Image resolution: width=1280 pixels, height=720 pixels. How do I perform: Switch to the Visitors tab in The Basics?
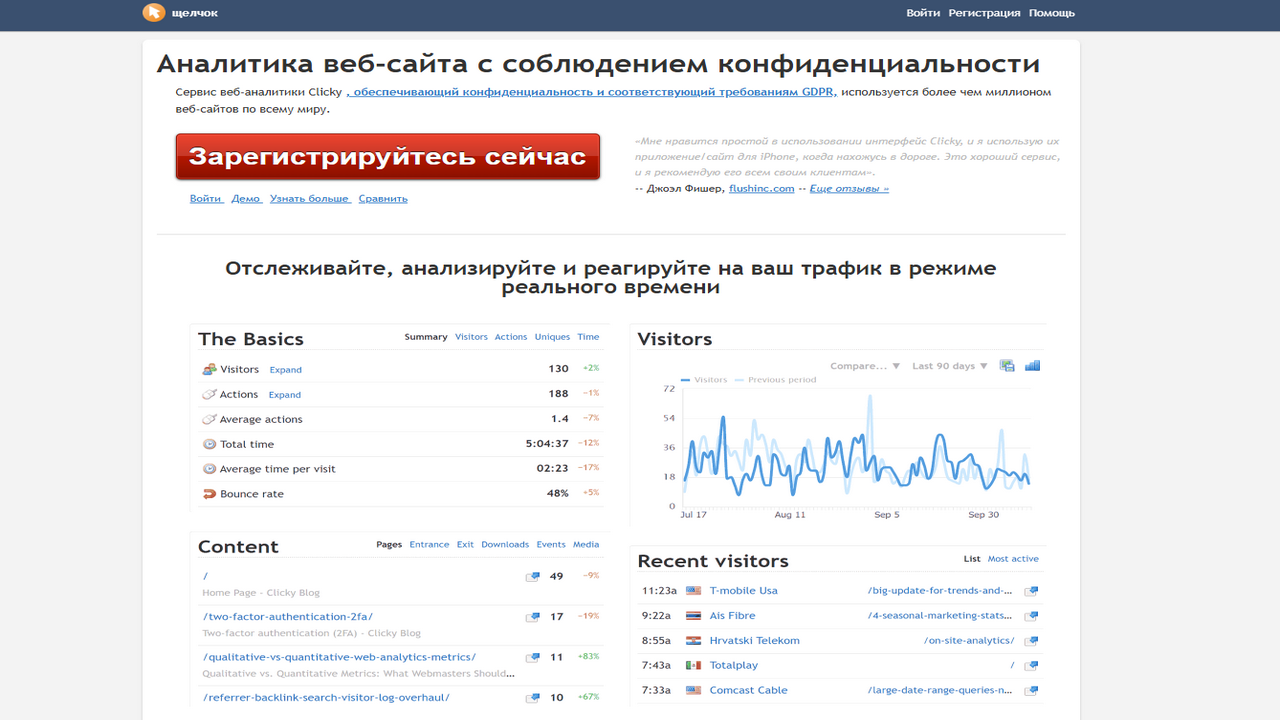pyautogui.click(x=471, y=337)
